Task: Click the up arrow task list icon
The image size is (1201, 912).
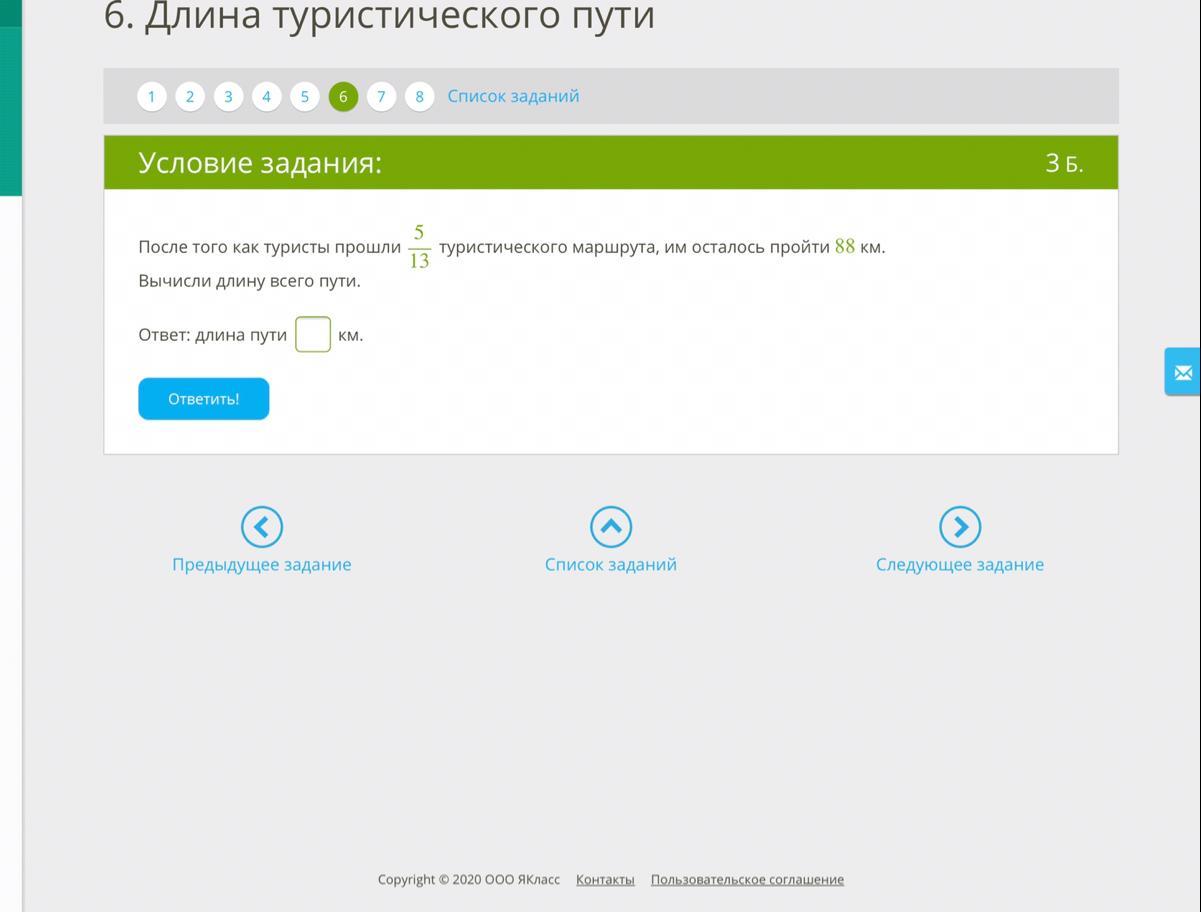Action: pos(611,527)
